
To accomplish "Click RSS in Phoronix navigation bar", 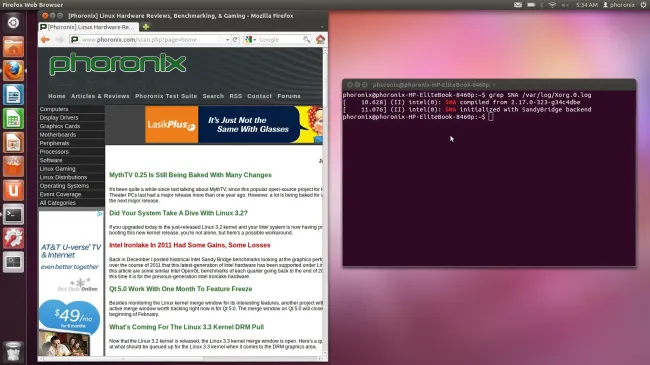I will [235, 96].
